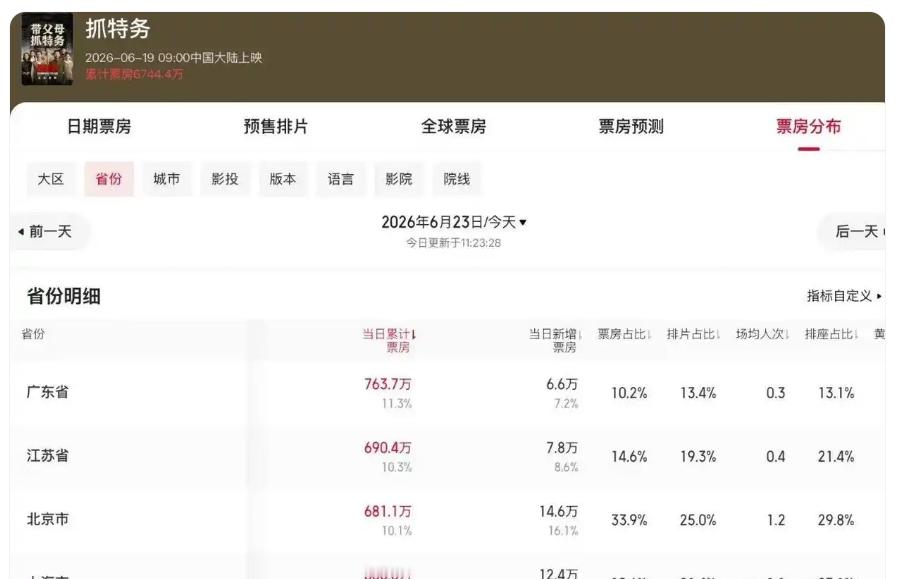Go to the previous day with 前一天
The width and height of the screenshot is (906, 579).
coord(50,232)
